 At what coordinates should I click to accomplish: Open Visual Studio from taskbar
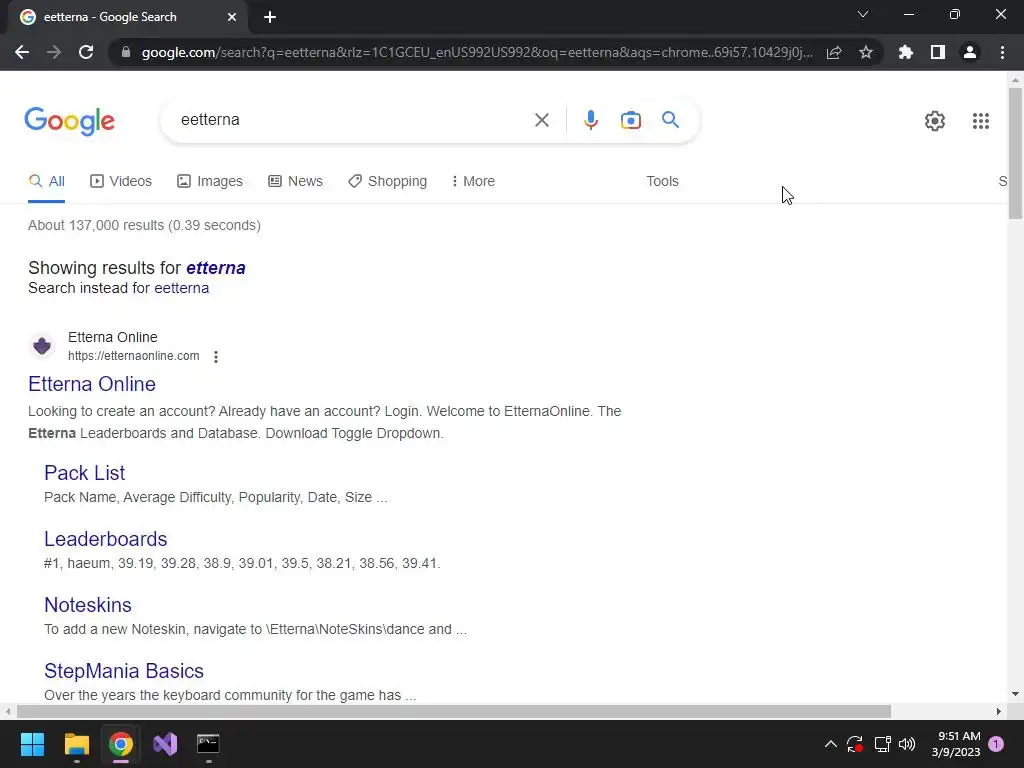(165, 744)
